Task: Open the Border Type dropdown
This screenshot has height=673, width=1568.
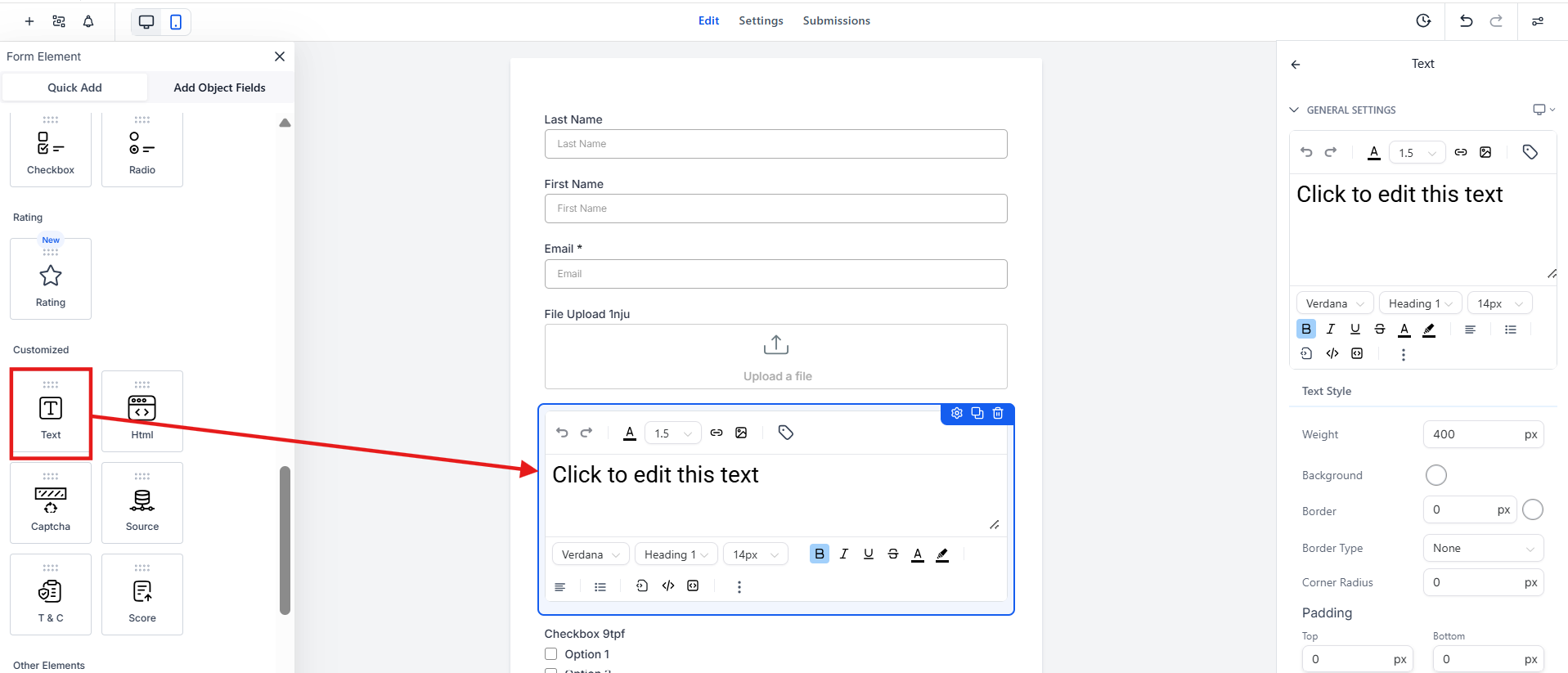Action: (x=1483, y=548)
